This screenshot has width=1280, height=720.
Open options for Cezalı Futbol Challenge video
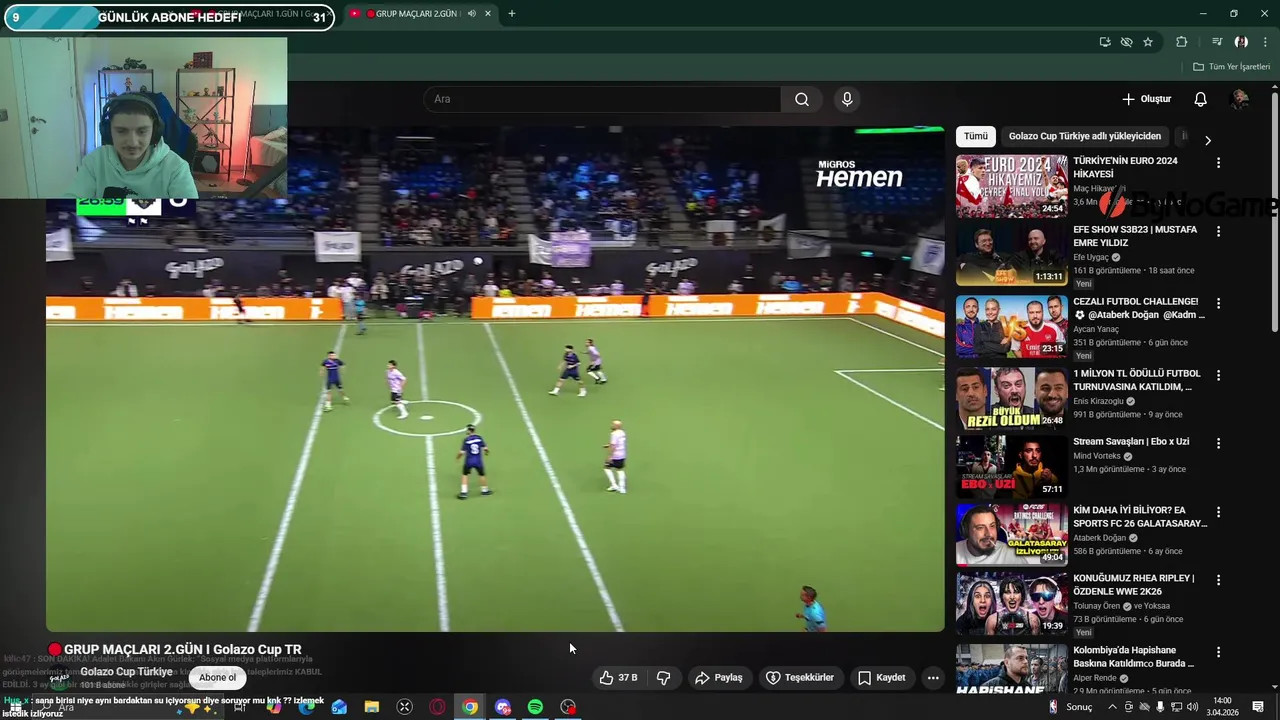point(1218,303)
